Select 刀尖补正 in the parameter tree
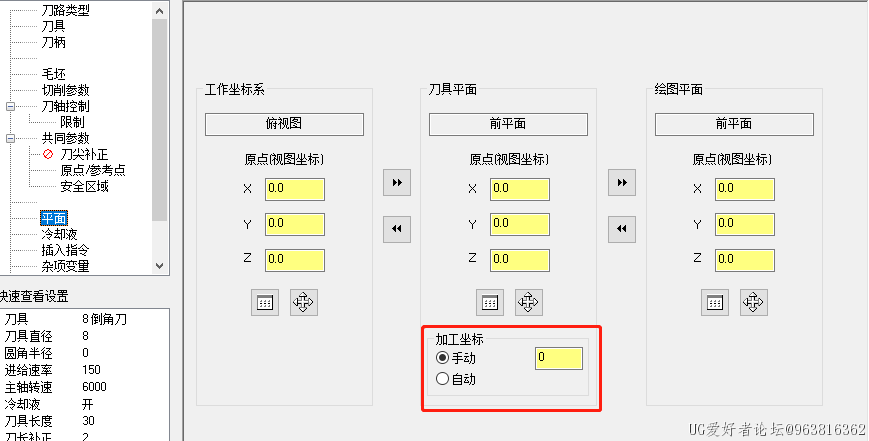The width and height of the screenshot is (869, 441). pos(84,154)
